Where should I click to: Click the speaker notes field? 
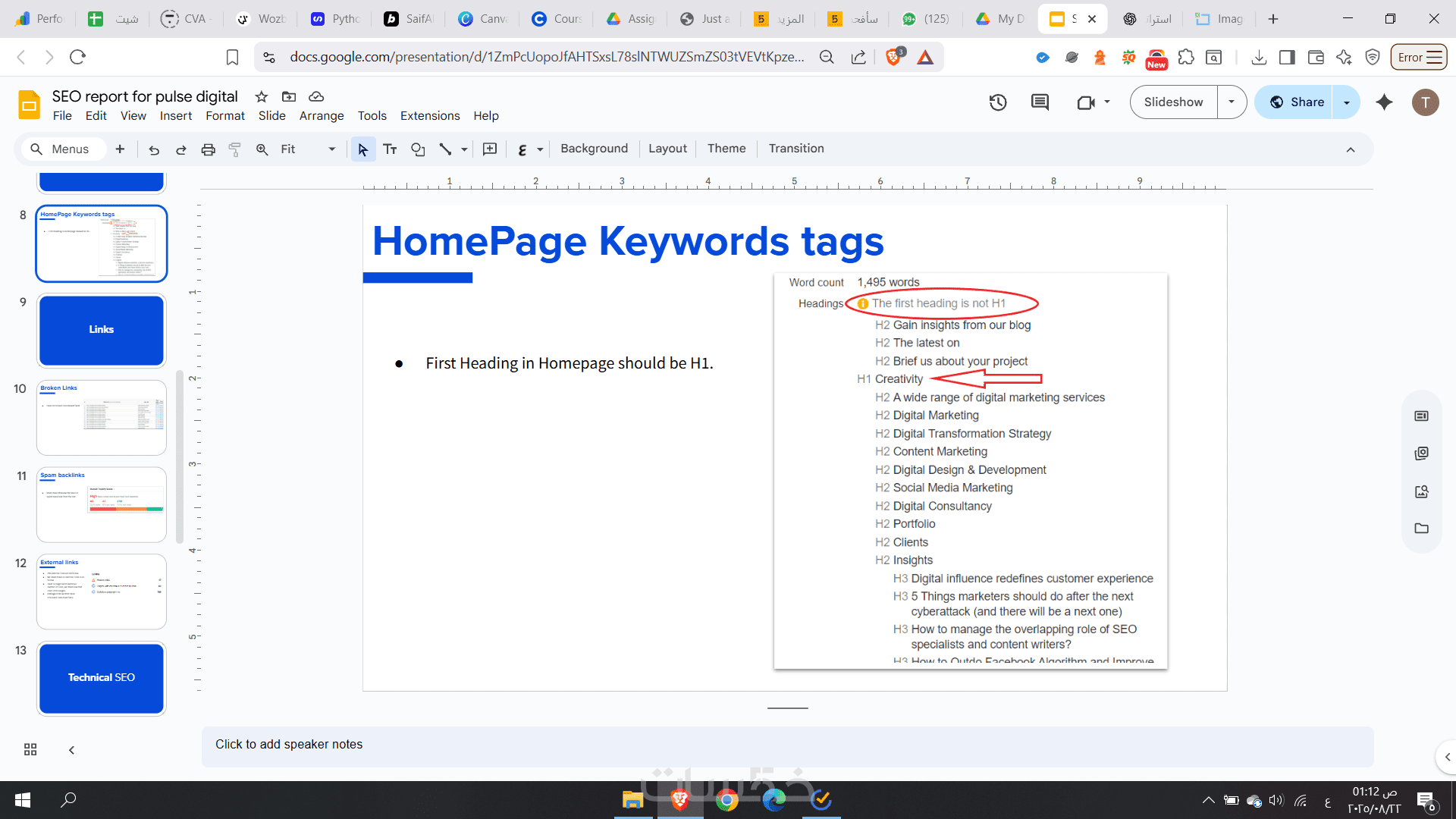coord(787,745)
